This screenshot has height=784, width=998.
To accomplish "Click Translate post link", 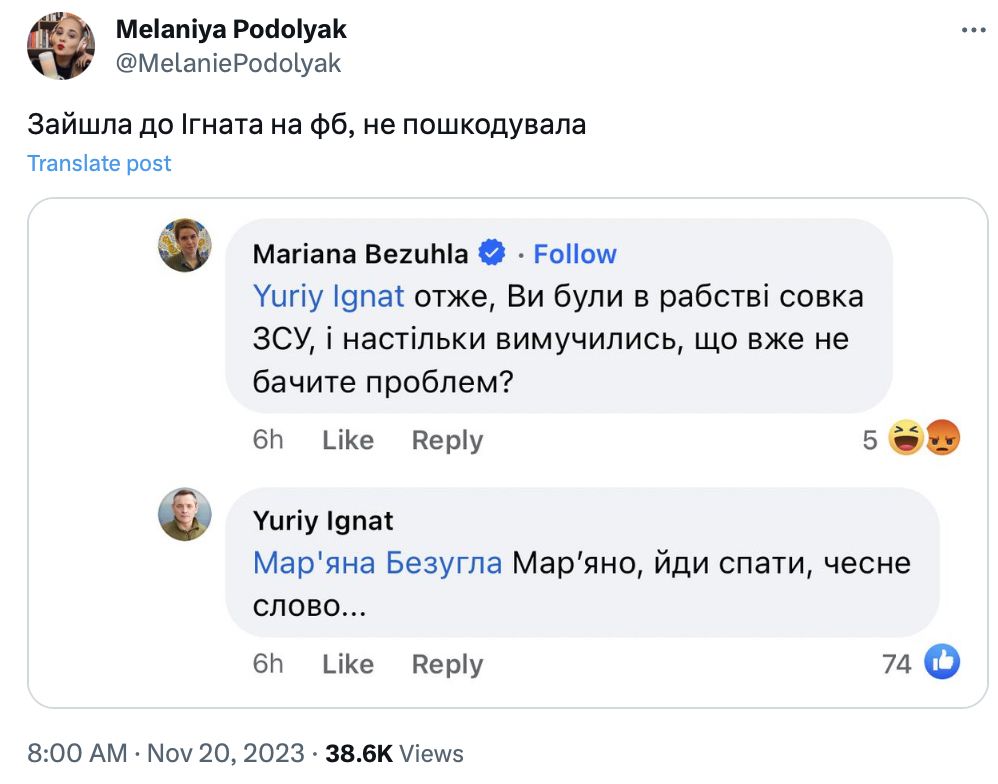I will 99,164.
